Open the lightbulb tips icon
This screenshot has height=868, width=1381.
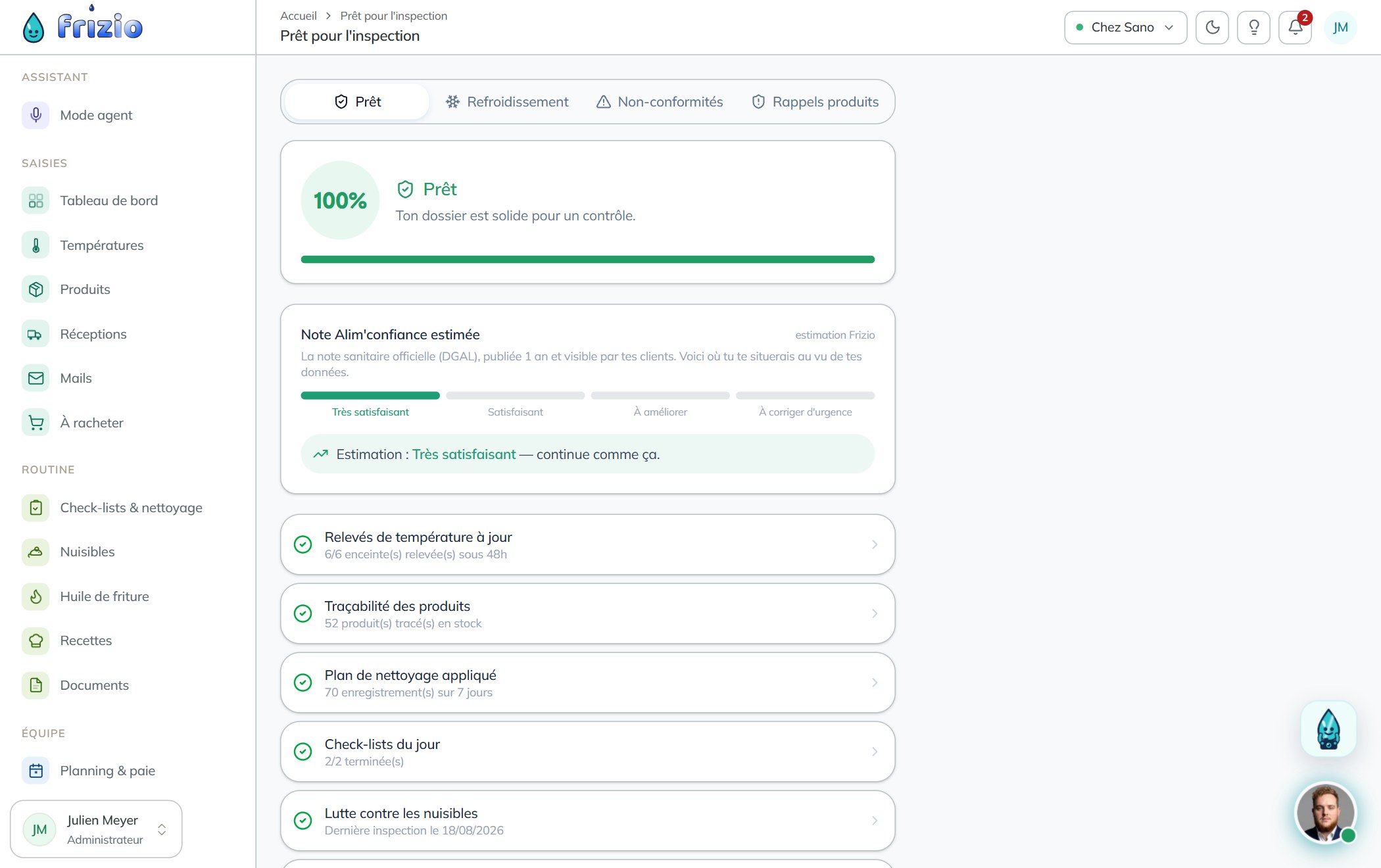[x=1253, y=28]
